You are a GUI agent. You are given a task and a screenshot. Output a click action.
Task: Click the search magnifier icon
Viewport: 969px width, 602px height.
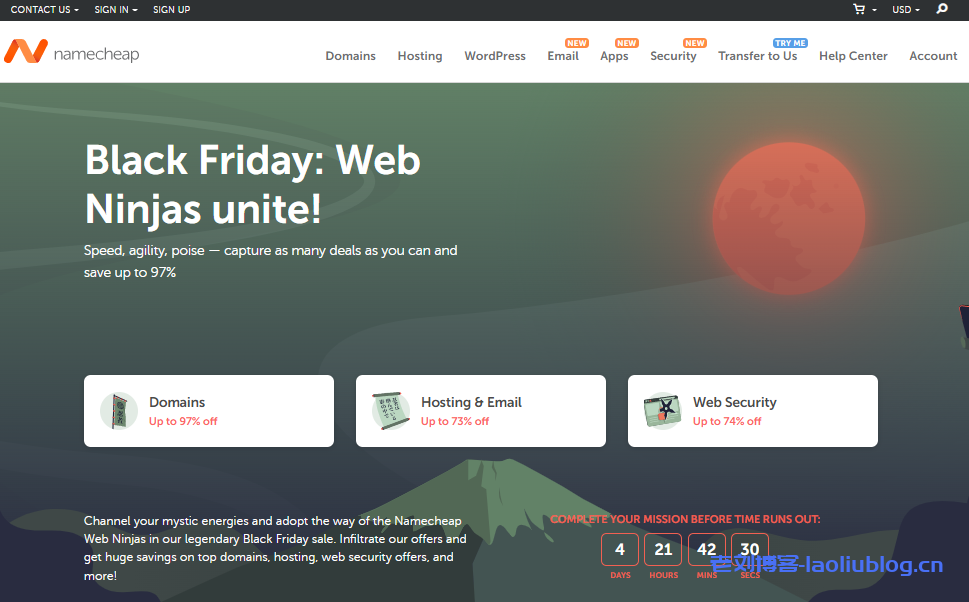(941, 9)
